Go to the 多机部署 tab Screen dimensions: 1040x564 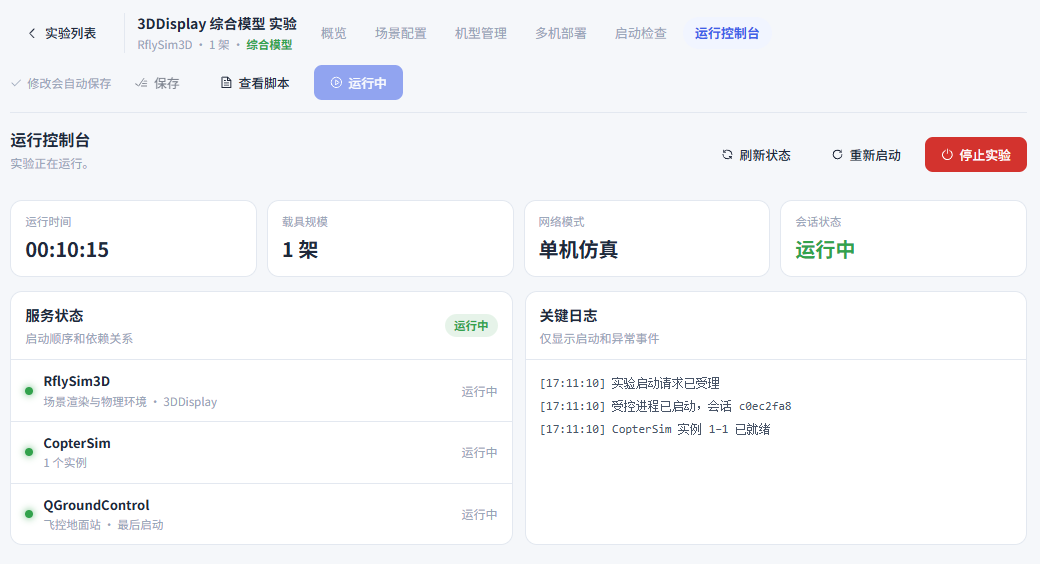tap(561, 33)
